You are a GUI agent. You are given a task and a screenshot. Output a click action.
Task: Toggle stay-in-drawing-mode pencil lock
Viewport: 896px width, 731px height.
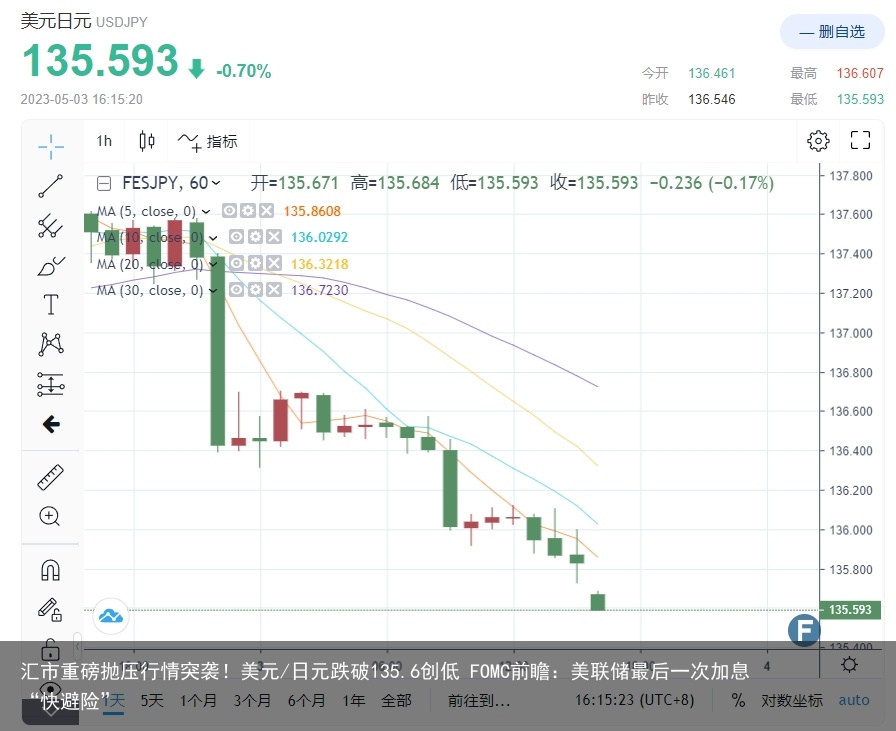50,609
